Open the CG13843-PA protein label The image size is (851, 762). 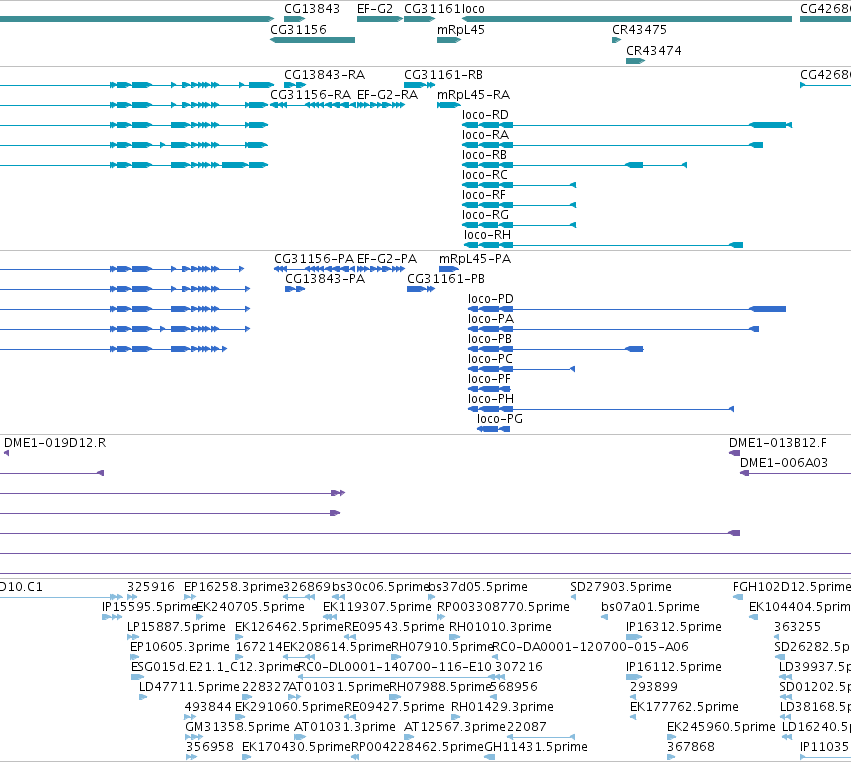(325, 279)
